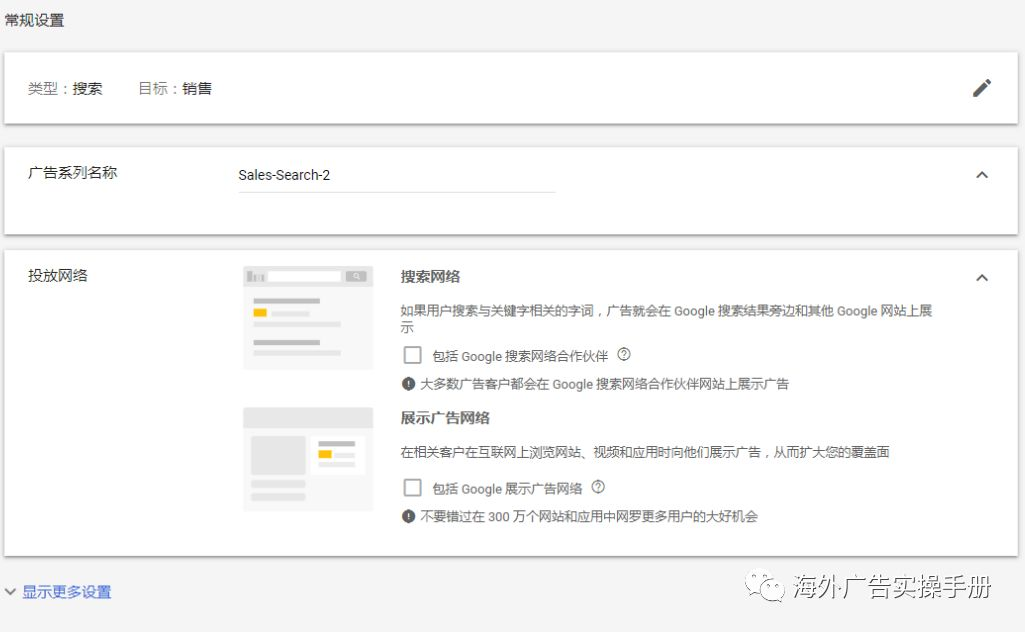
Task: Enable 包括 Google 展示广告网络 checkbox
Action: (x=412, y=488)
